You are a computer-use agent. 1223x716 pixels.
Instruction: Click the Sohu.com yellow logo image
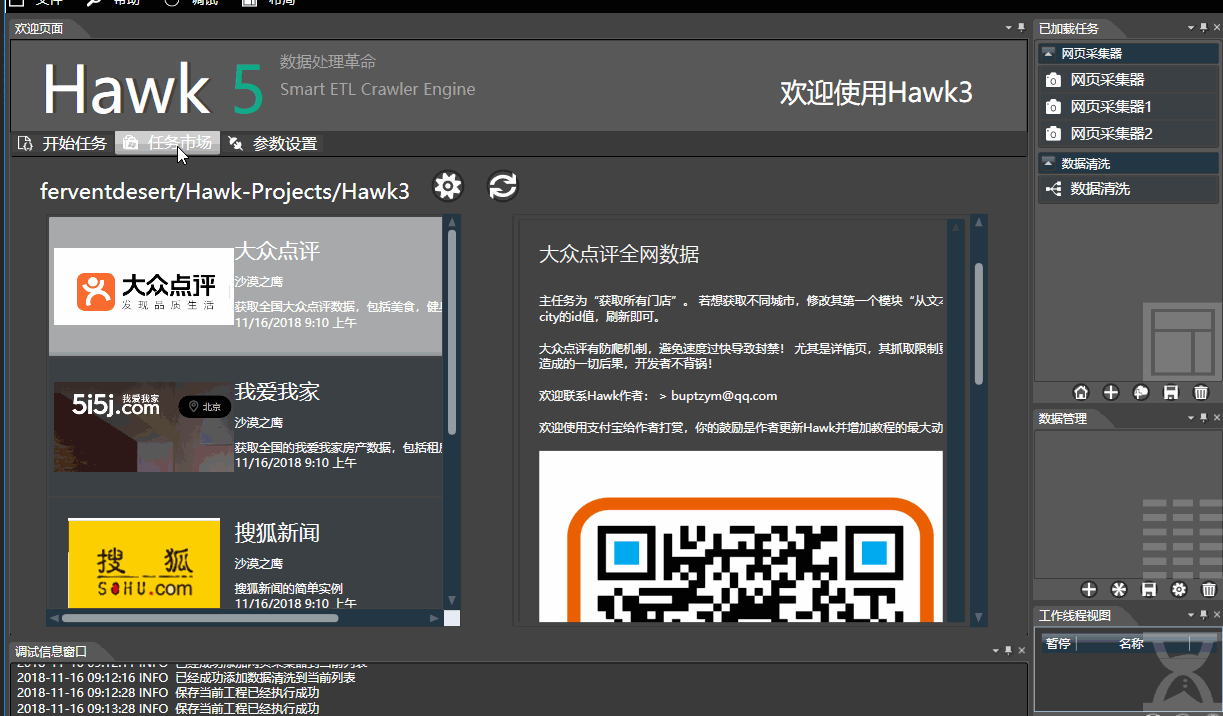(144, 563)
